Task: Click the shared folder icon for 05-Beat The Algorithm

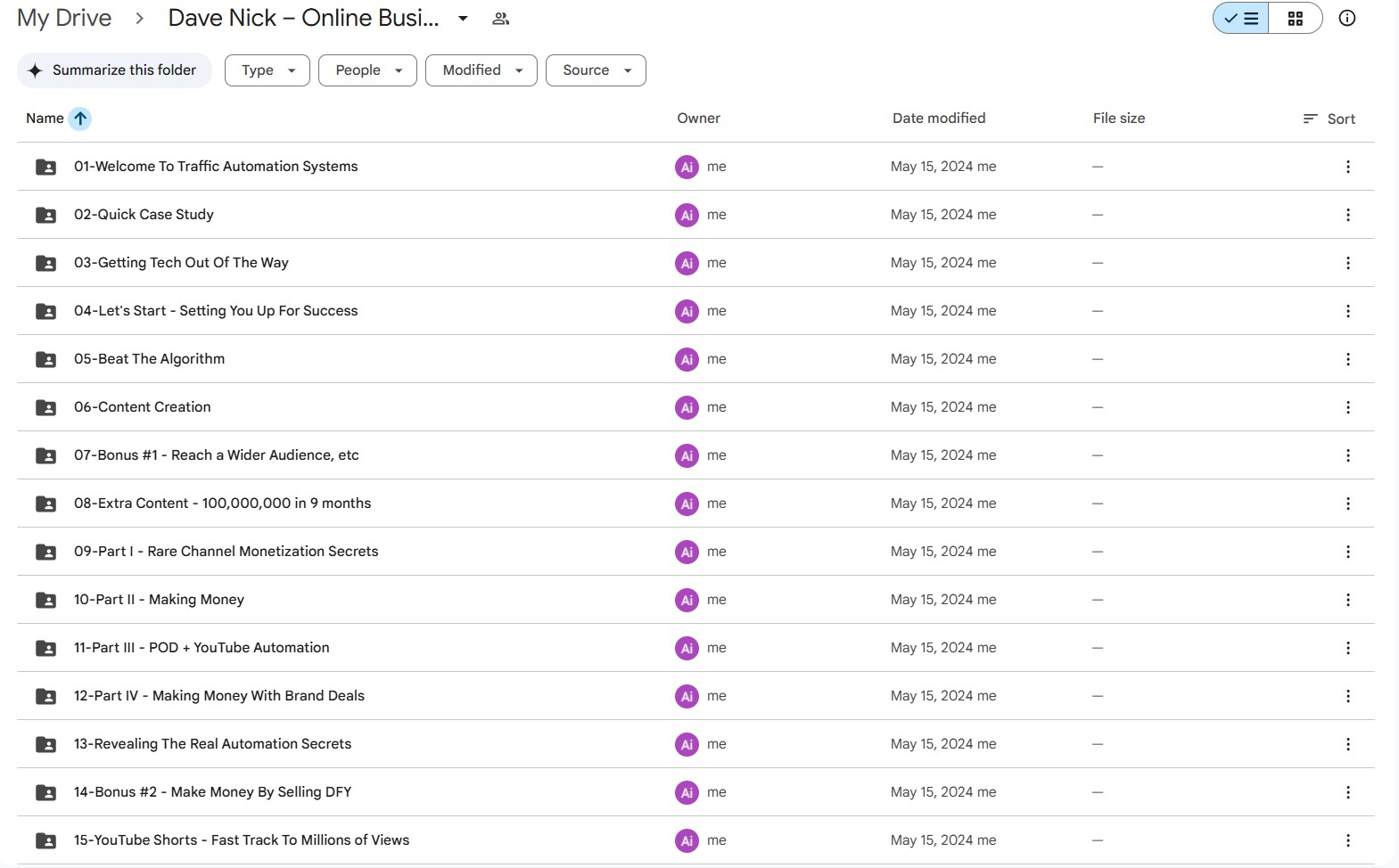Action: click(45, 359)
